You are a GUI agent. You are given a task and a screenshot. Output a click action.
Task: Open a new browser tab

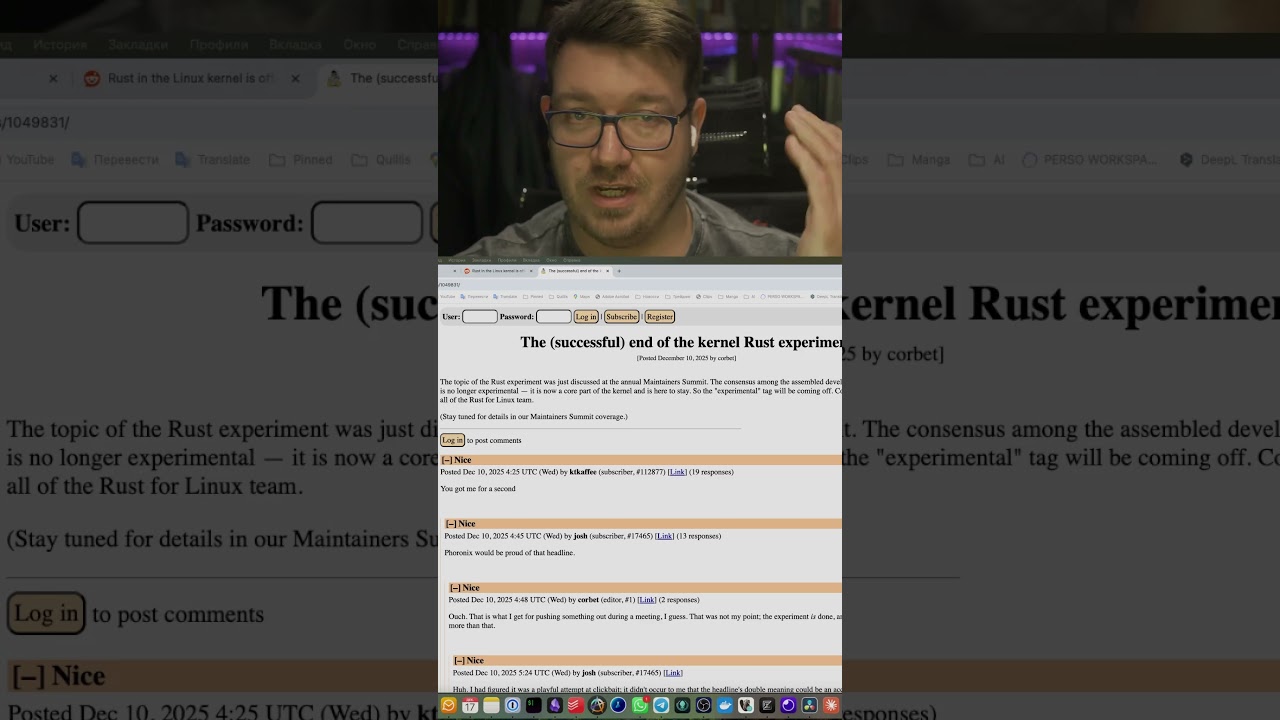pos(619,271)
